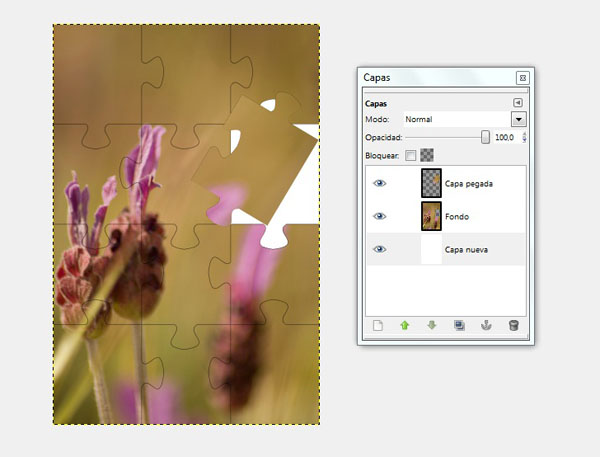The height and width of the screenshot is (457, 600).
Task: Hide the Capa nueva layer
Action: [379, 249]
